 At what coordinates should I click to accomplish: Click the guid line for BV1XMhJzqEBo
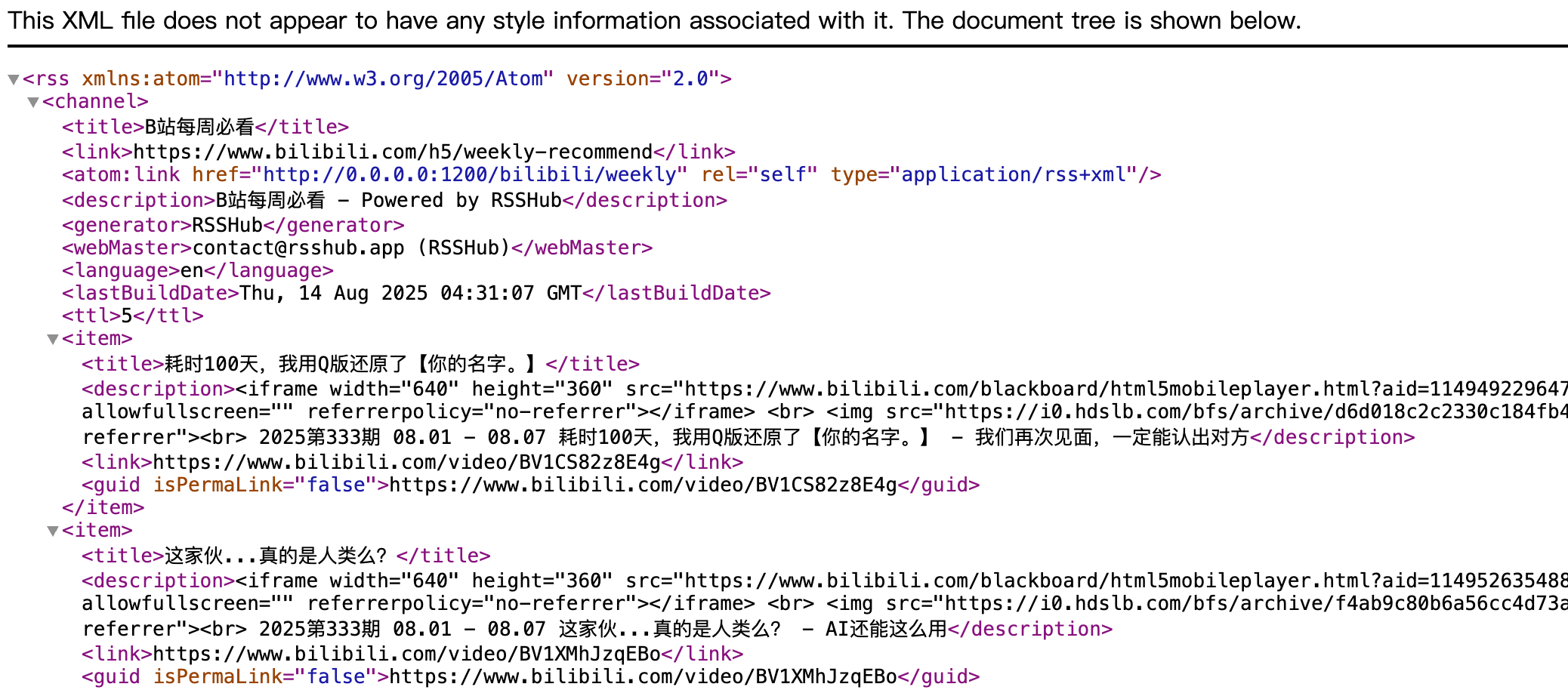pos(531,676)
